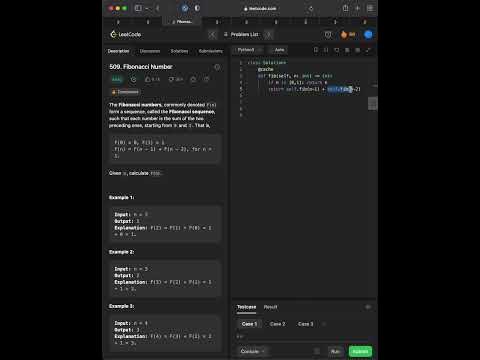Viewport: 480px width, 360px height.
Task: Select Case 3
Action: pyautogui.click(x=305, y=324)
